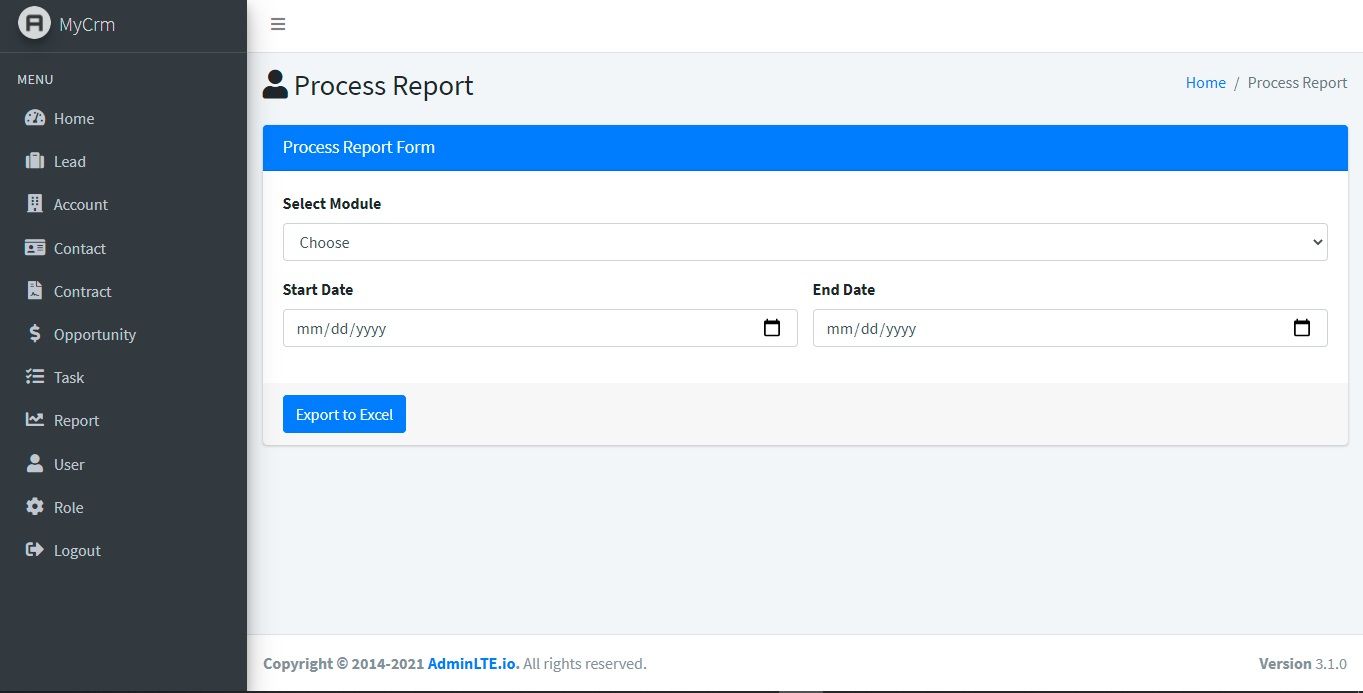The height and width of the screenshot is (693, 1363).
Task: Click the Select Module label
Action: click(332, 203)
